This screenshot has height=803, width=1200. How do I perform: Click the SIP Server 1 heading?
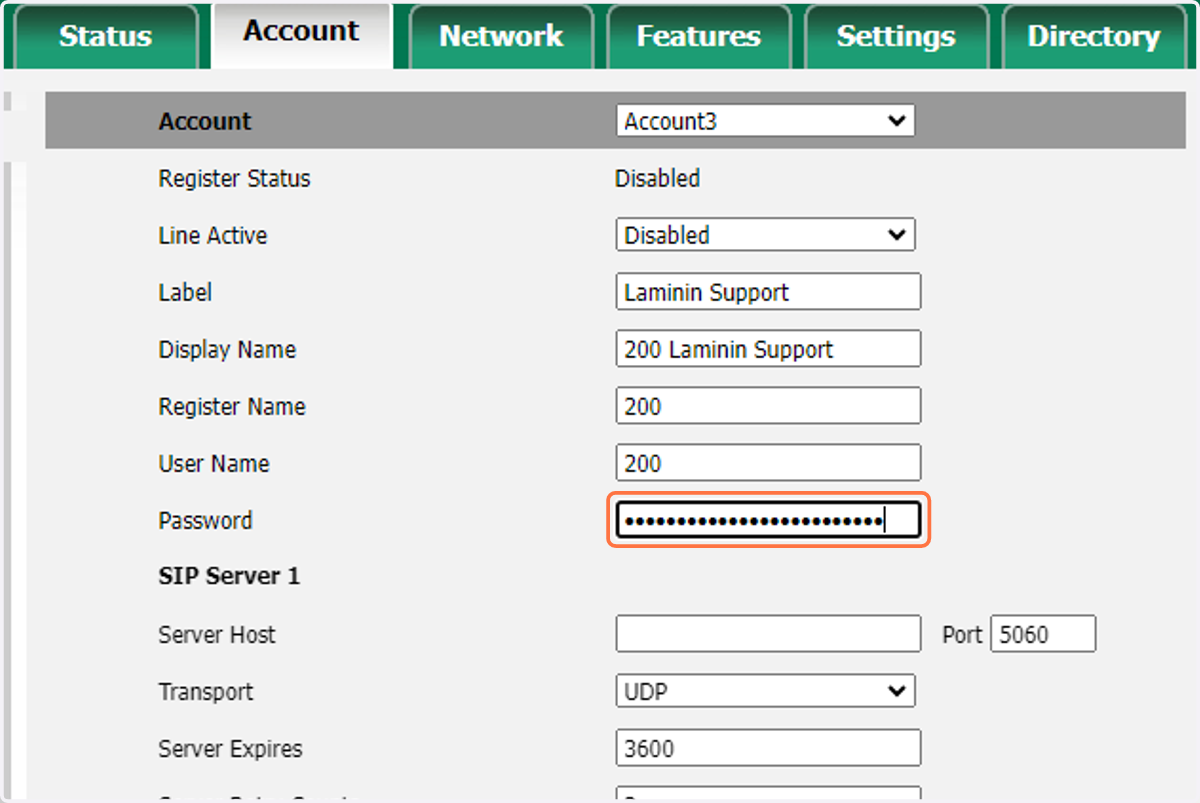pyautogui.click(x=229, y=577)
